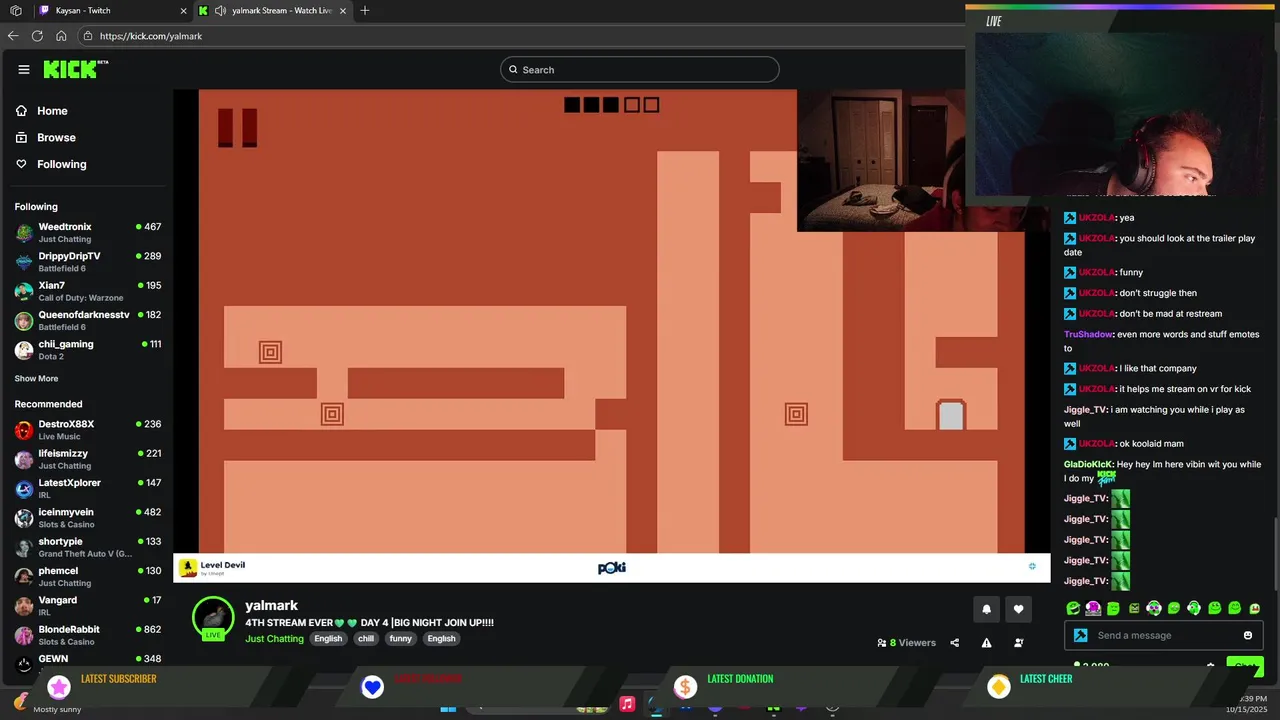Open the browser workspaces icon
Screen dimensions: 1280x720
tap(15, 11)
